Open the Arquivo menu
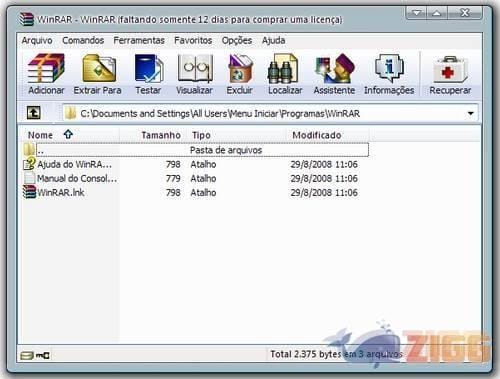 point(37,41)
